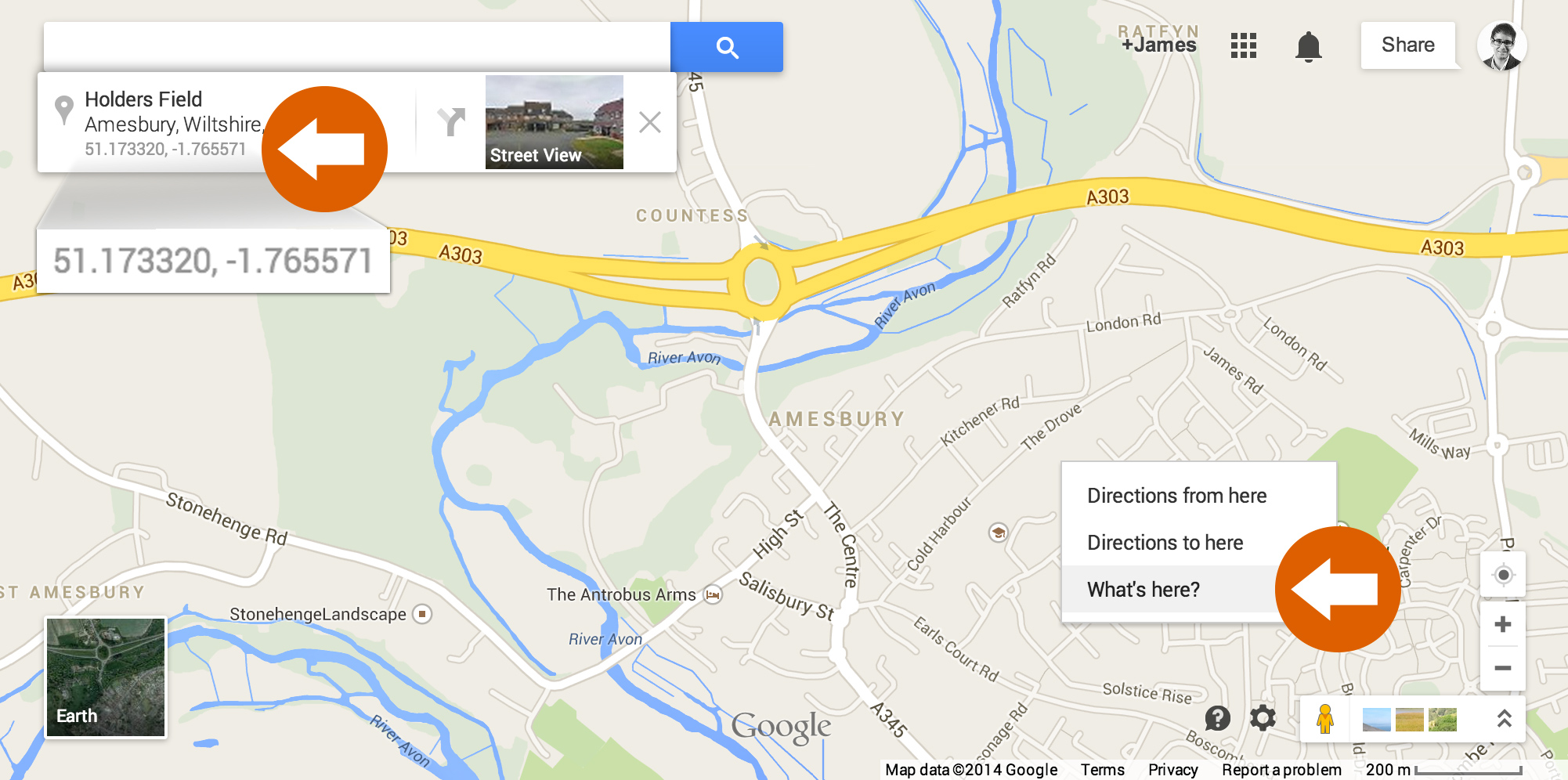Click into the search input field
1568x780 pixels.
(357, 47)
